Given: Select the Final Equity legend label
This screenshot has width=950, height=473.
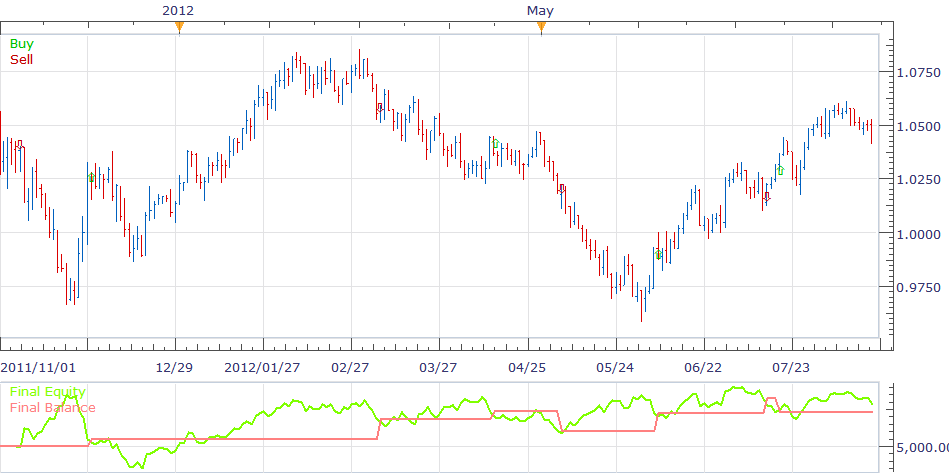Looking at the screenshot, I should click(x=48, y=392).
